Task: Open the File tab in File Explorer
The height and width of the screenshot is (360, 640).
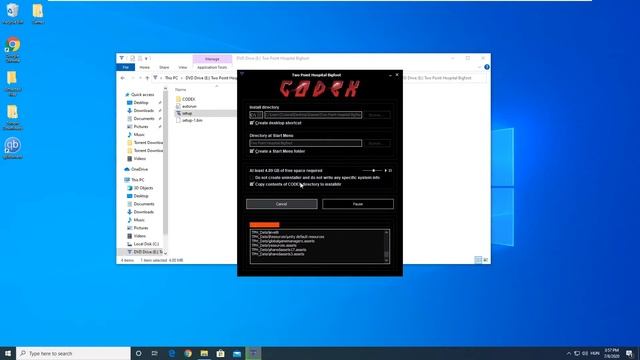Action: pyautogui.click(x=126, y=67)
